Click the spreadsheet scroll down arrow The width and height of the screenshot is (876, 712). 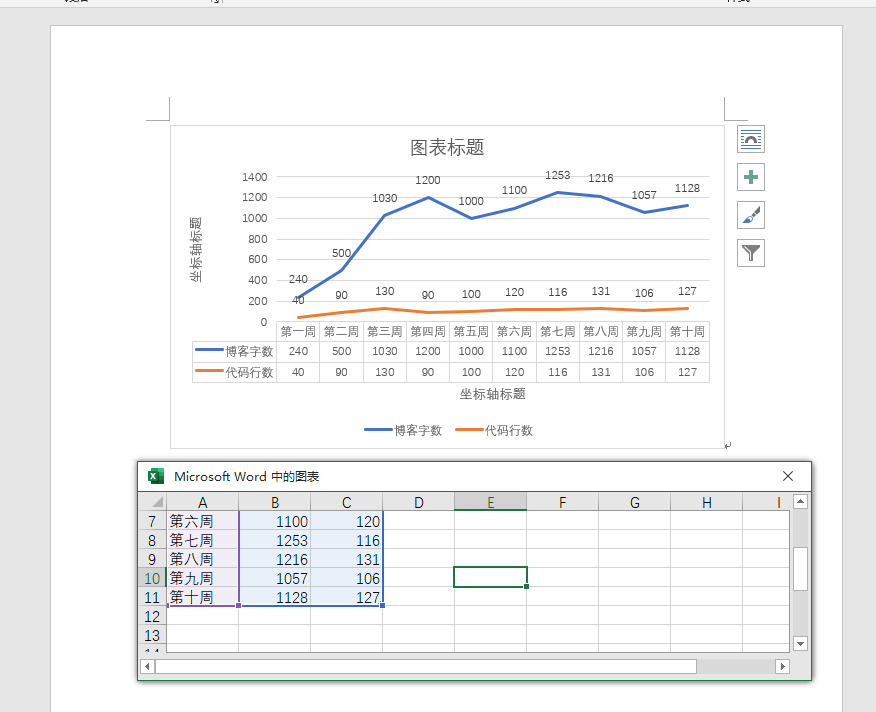tap(800, 644)
